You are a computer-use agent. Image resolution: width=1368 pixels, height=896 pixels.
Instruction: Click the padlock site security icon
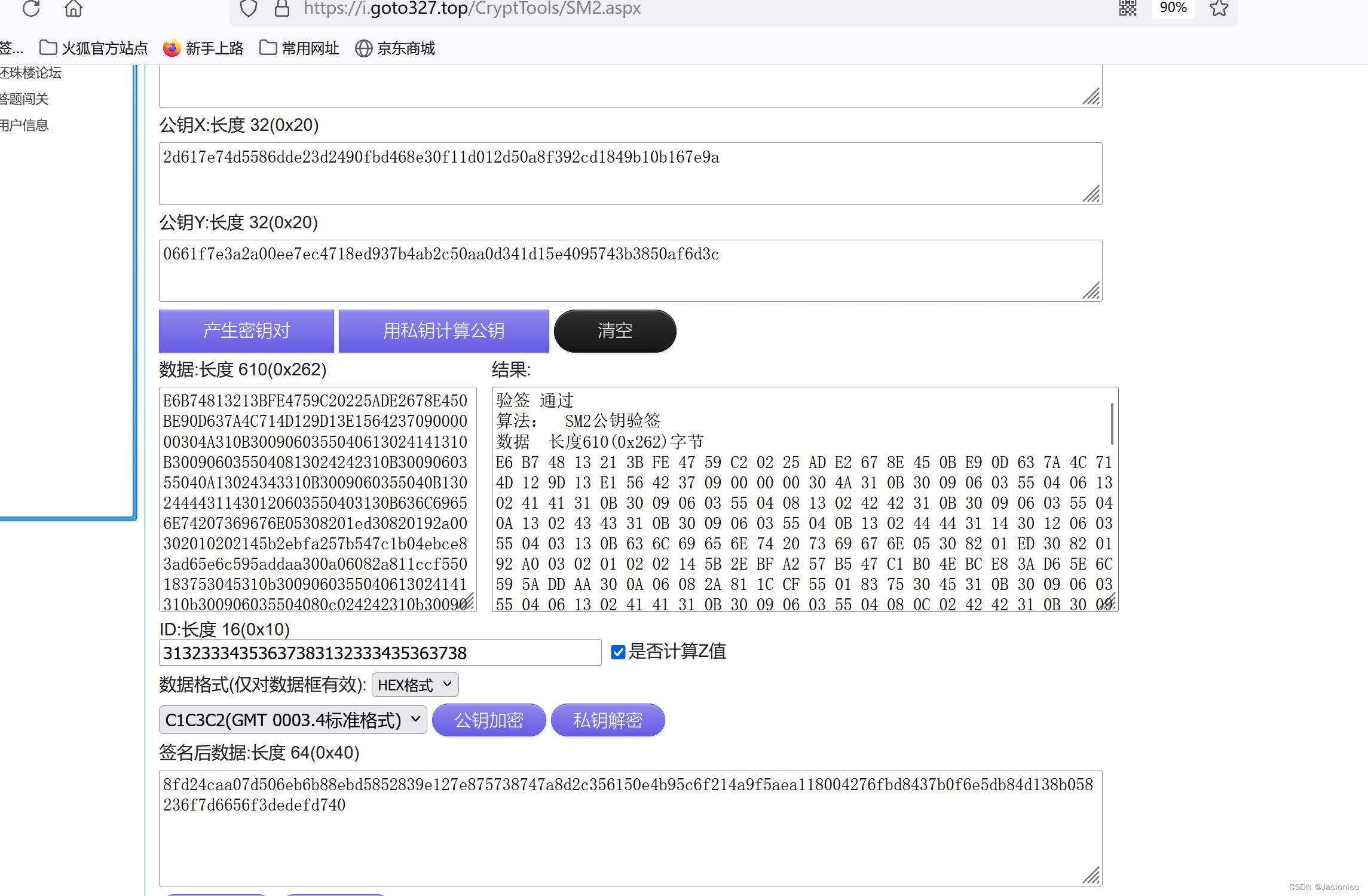pyautogui.click(x=282, y=8)
